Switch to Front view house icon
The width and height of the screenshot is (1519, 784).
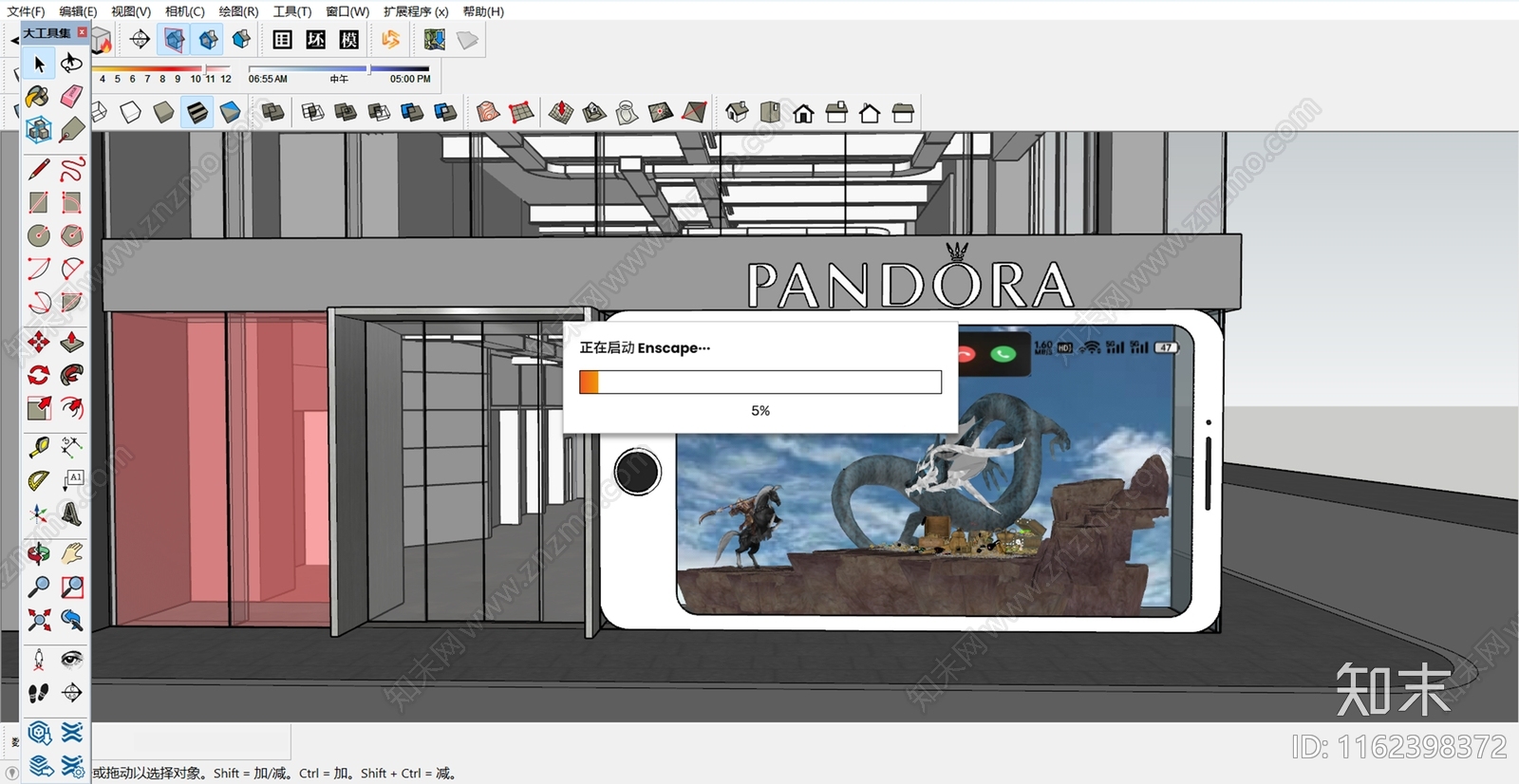[x=803, y=113]
